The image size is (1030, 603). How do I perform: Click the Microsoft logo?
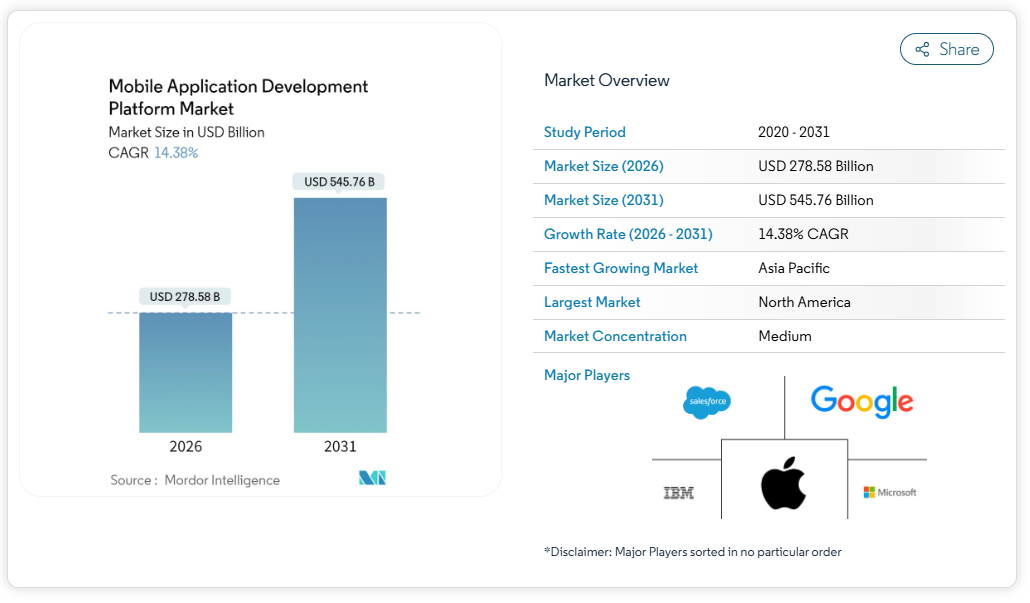click(889, 492)
